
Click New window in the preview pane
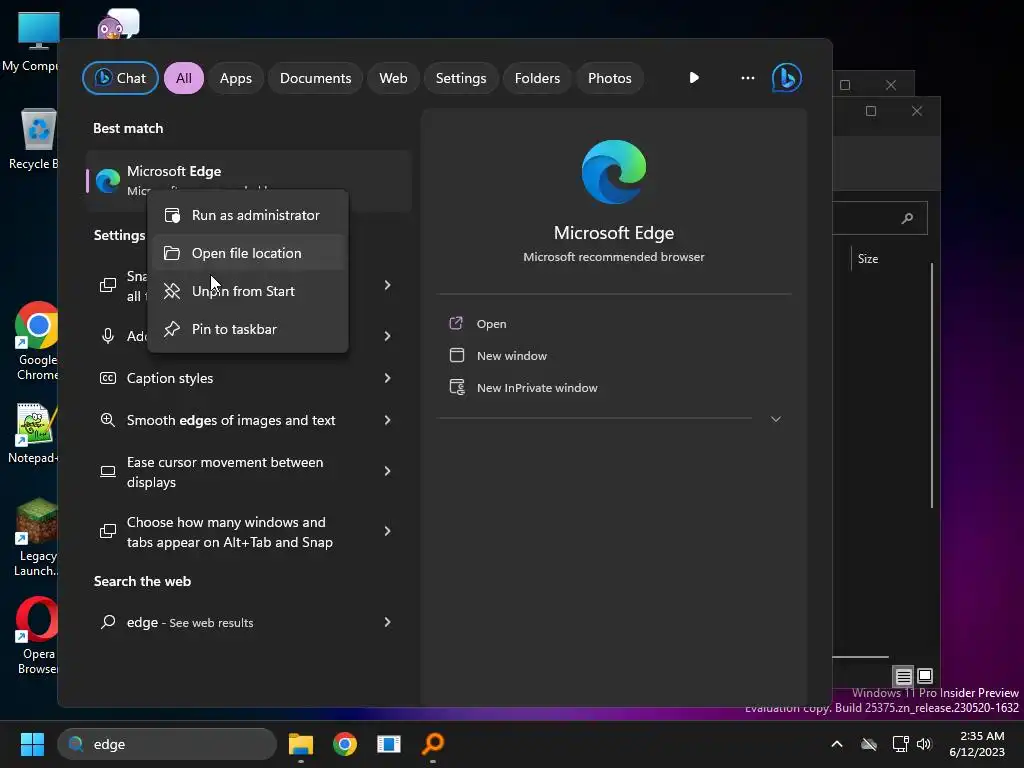(512, 356)
